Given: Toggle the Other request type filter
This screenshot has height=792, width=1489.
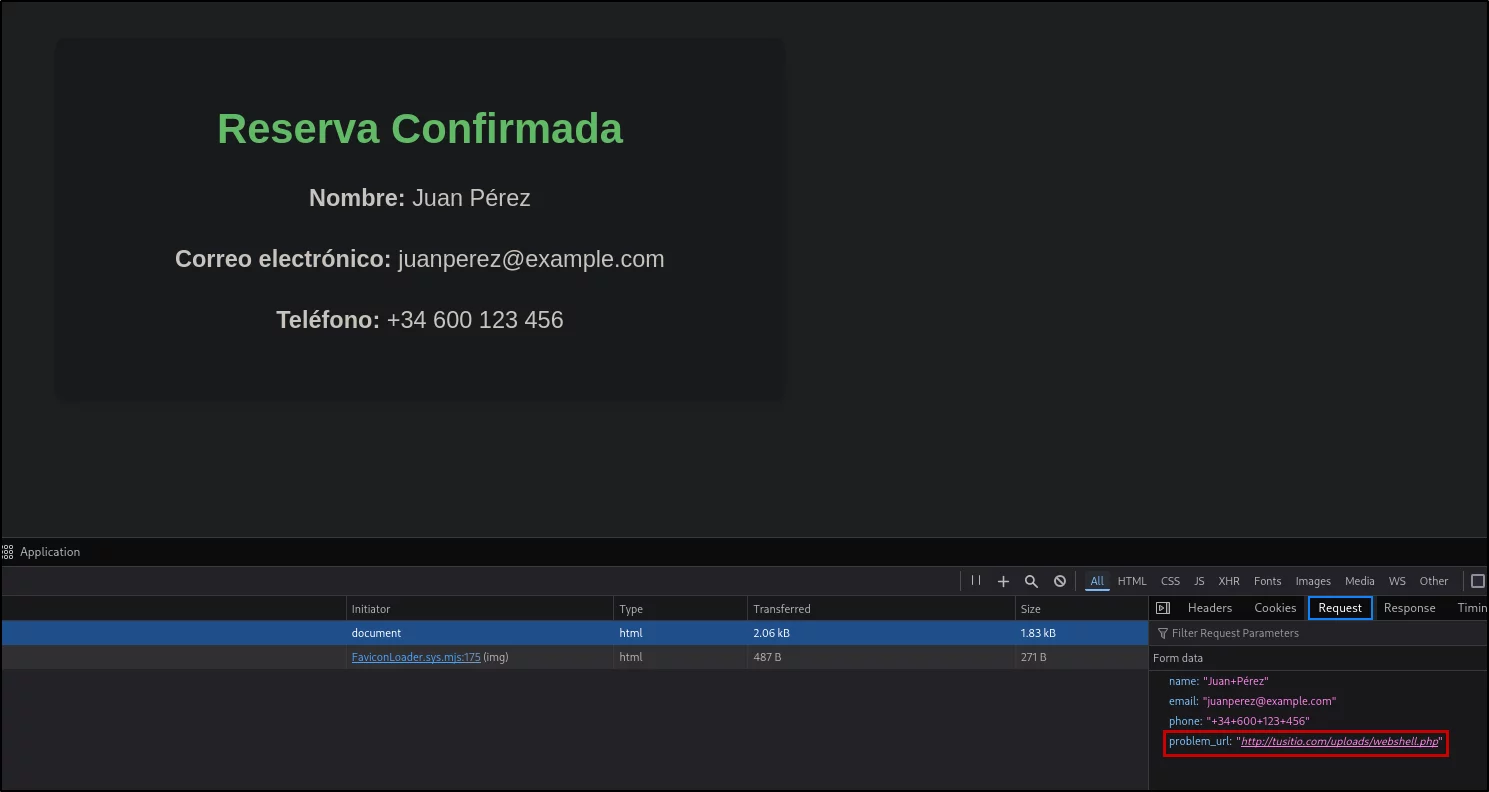Looking at the screenshot, I should (x=1433, y=581).
